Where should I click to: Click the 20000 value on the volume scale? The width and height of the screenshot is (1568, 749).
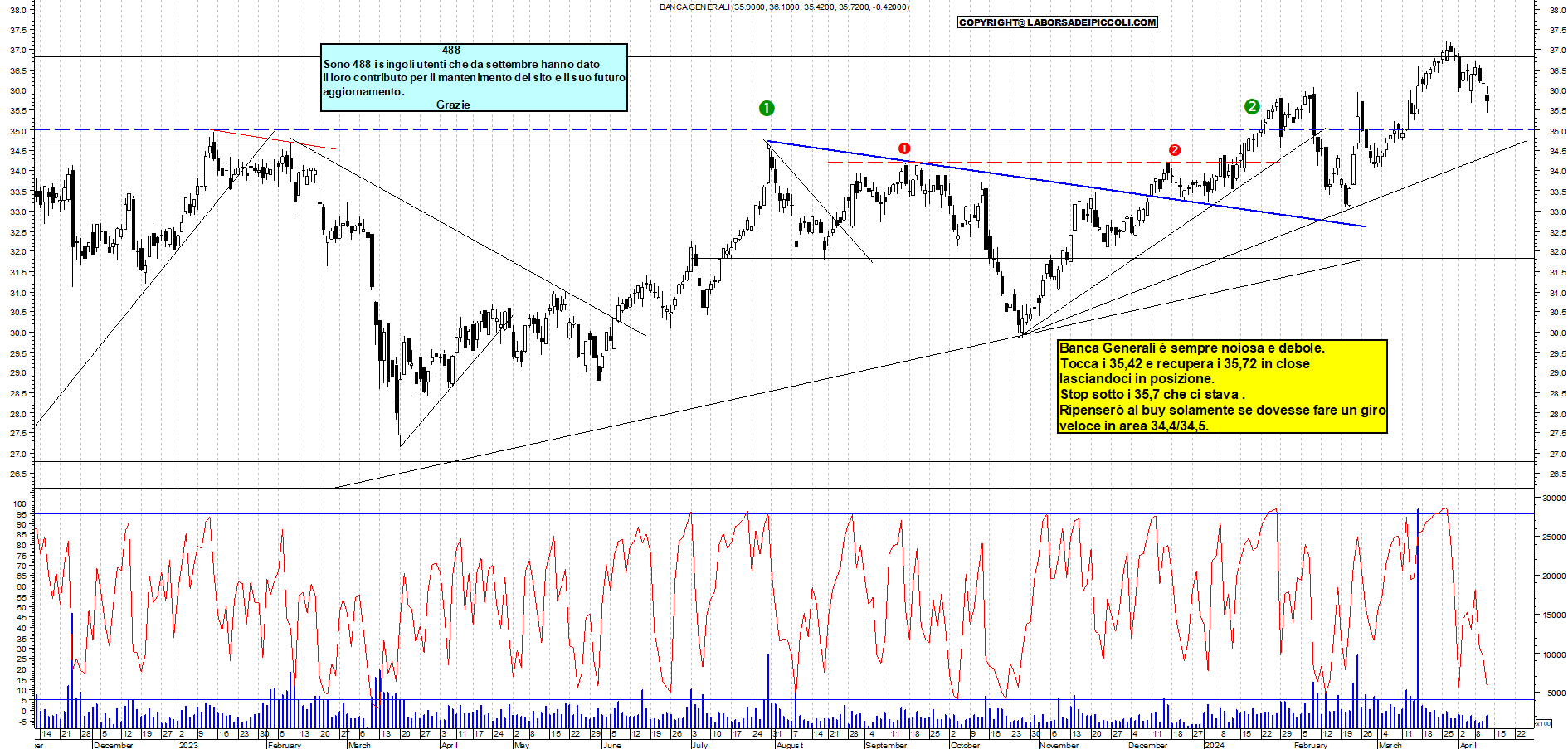[x=1554, y=576]
